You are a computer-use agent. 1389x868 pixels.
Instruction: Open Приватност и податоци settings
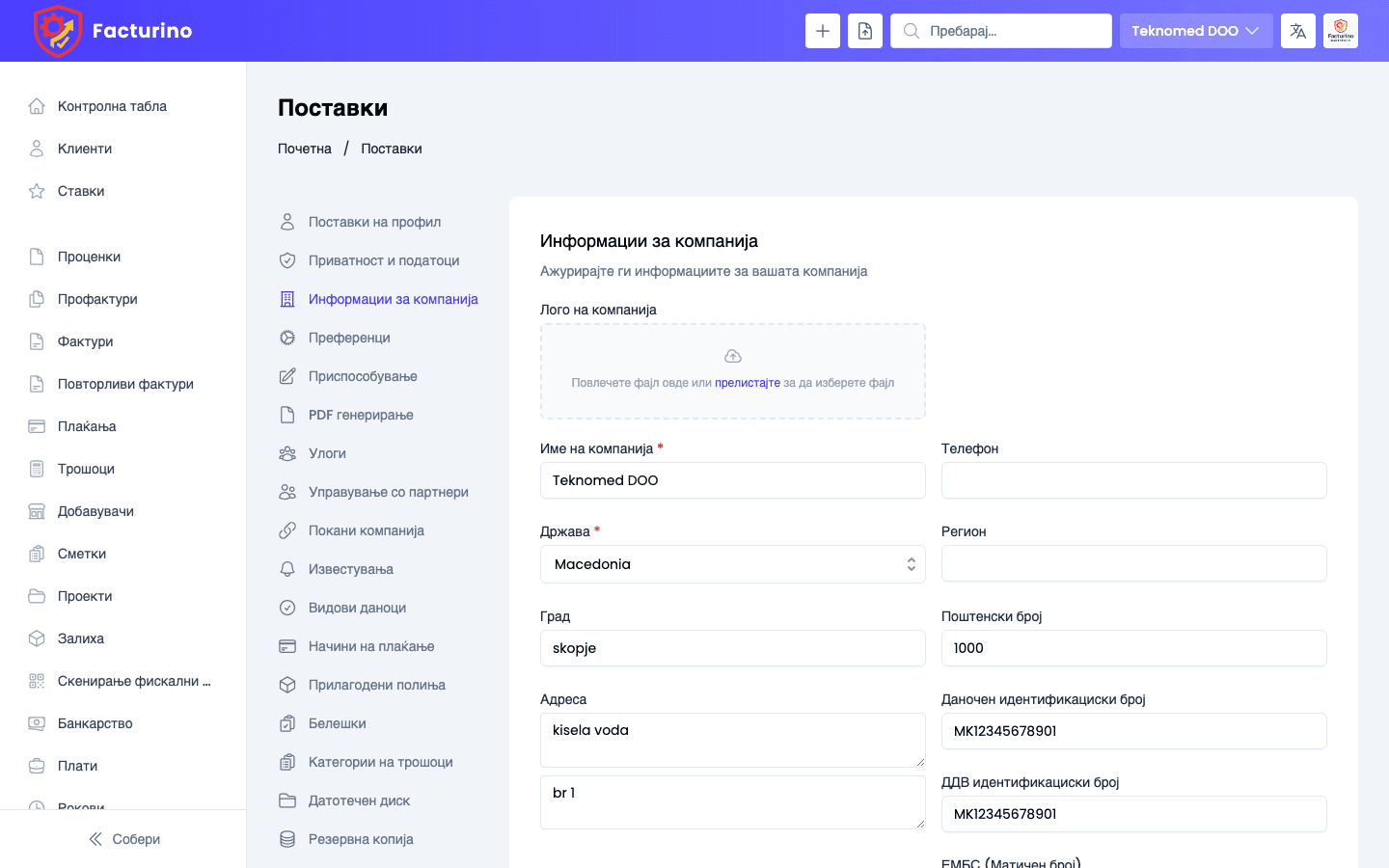pos(383,259)
